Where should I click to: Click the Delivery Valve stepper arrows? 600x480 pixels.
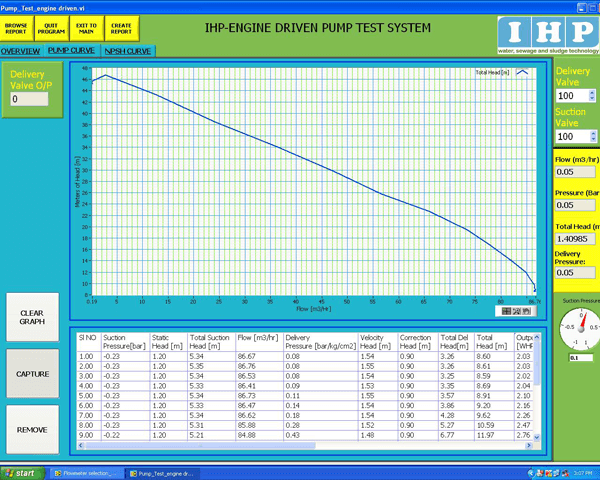(x=590, y=94)
